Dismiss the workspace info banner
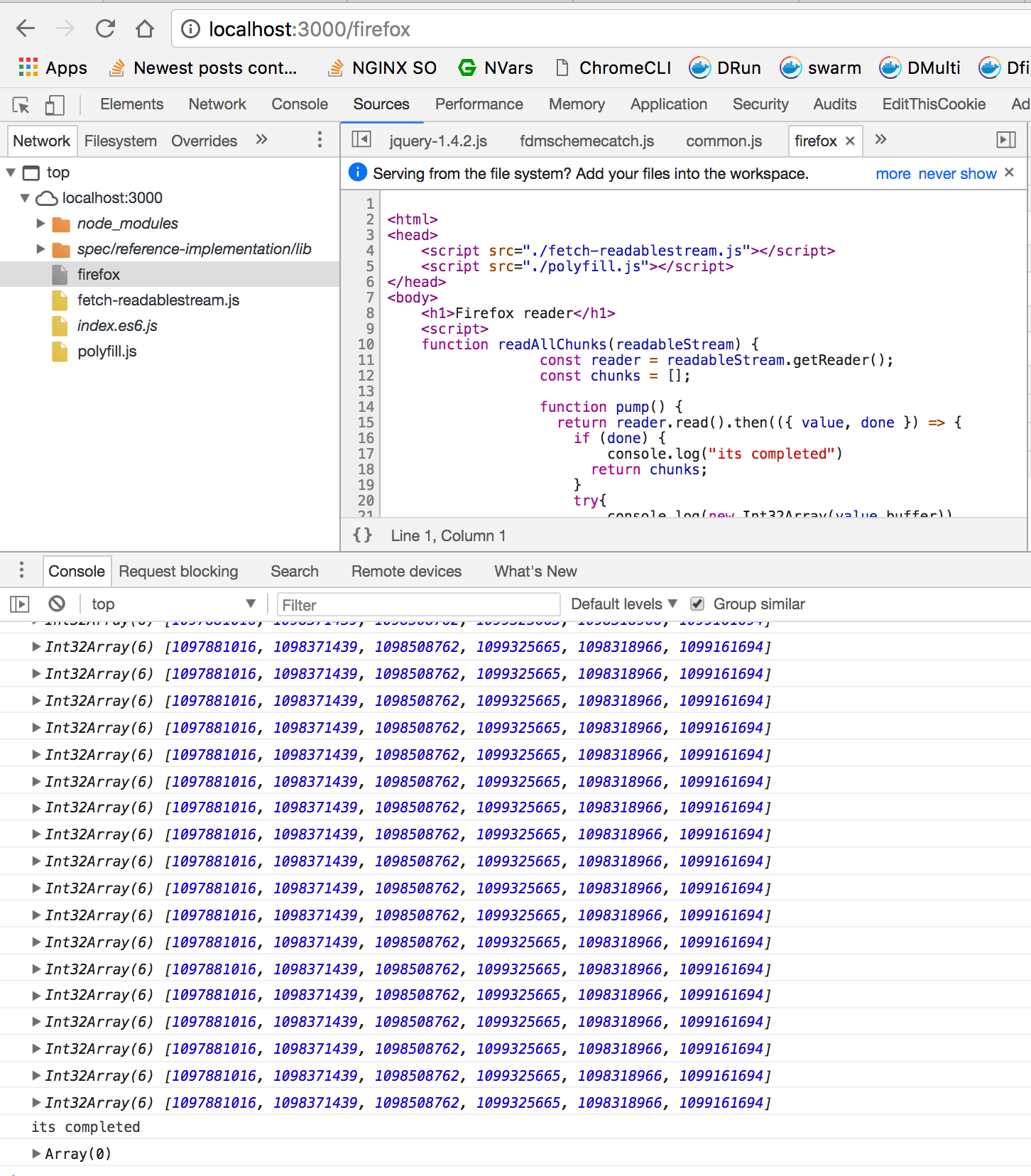 (x=1009, y=173)
